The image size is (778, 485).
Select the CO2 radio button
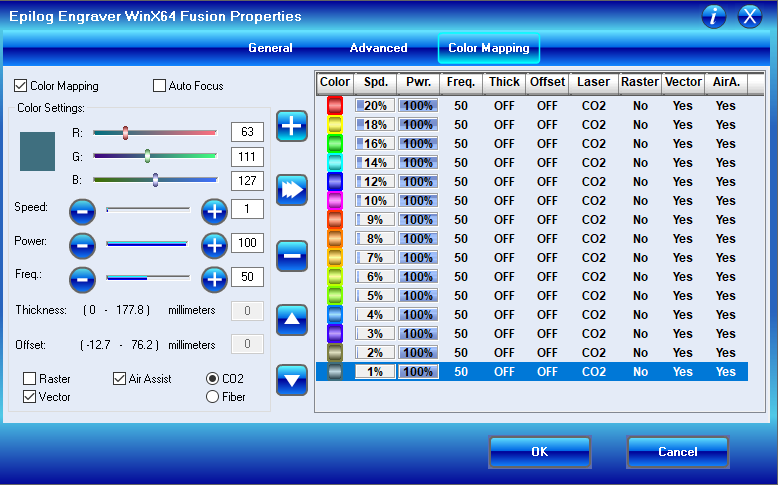(212, 379)
